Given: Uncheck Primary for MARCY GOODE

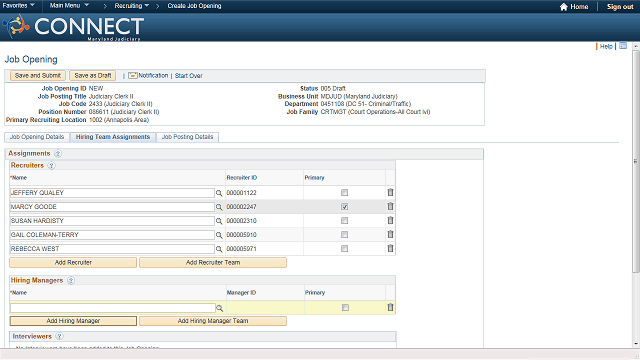Looking at the screenshot, I should [x=344, y=207].
